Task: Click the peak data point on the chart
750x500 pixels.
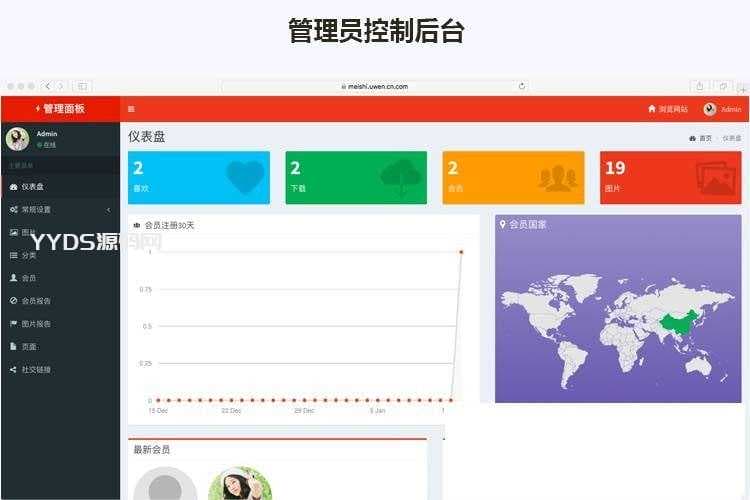Action: click(461, 252)
